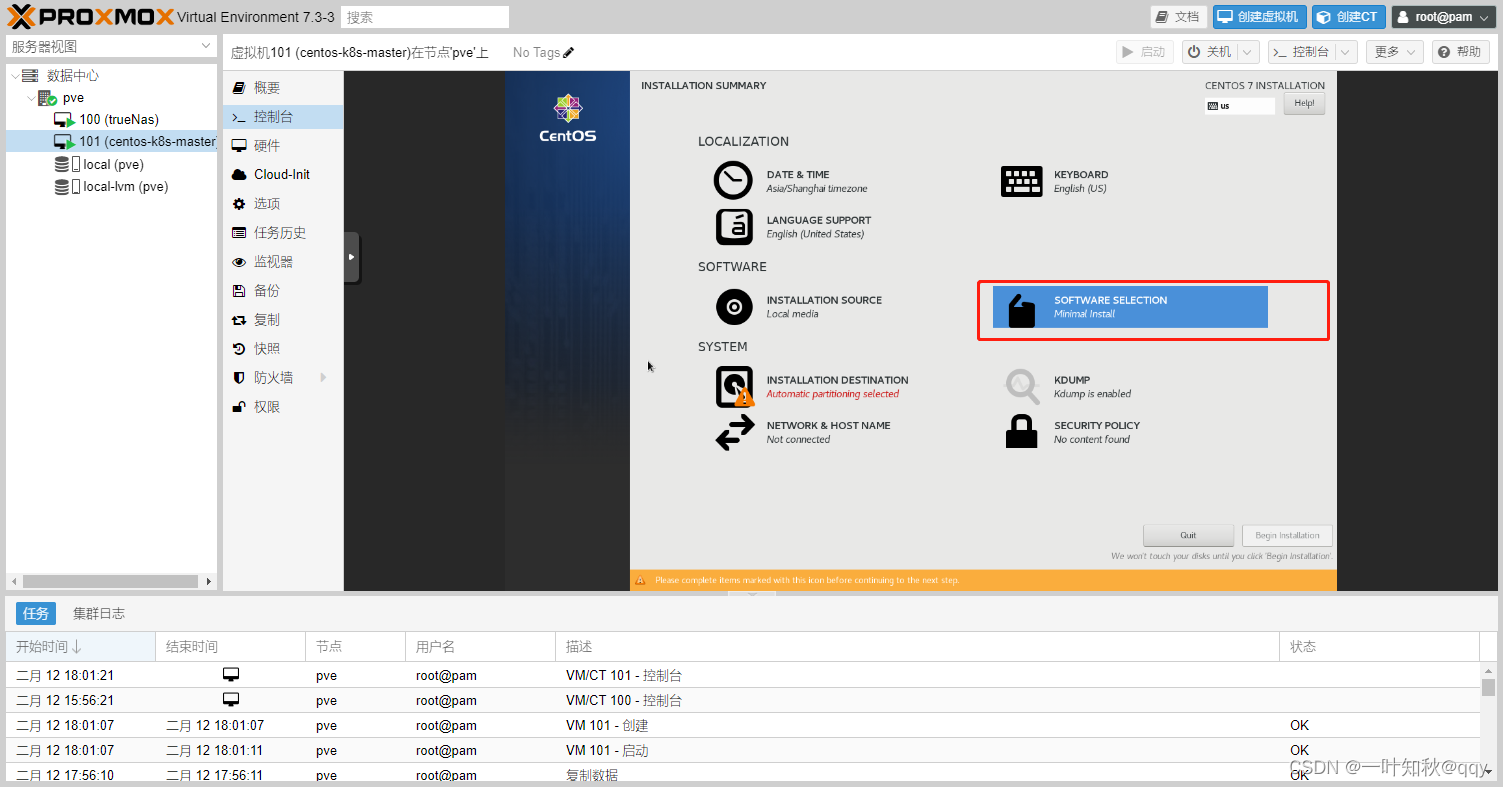Focus the 搜索 search field
1503x787 pixels.
[425, 17]
